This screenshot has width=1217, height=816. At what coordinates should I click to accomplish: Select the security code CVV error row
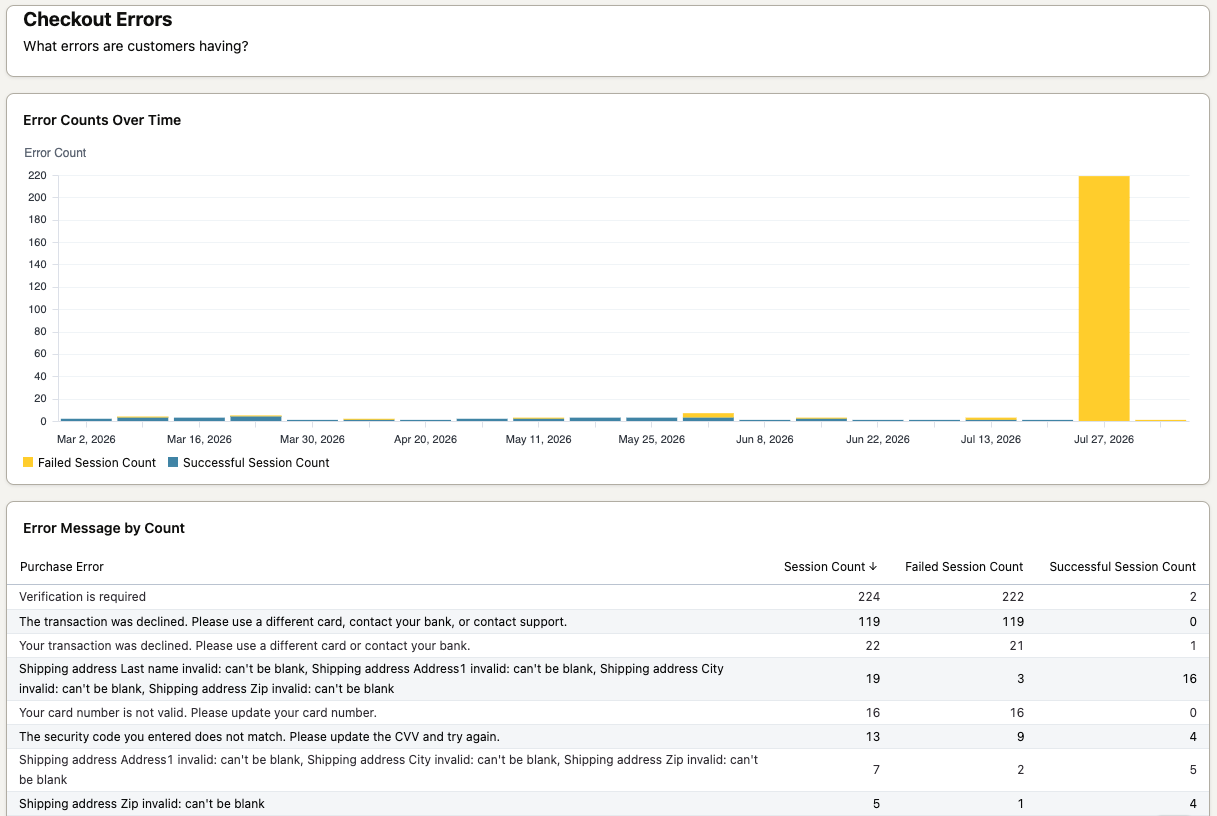pyautogui.click(x=608, y=737)
